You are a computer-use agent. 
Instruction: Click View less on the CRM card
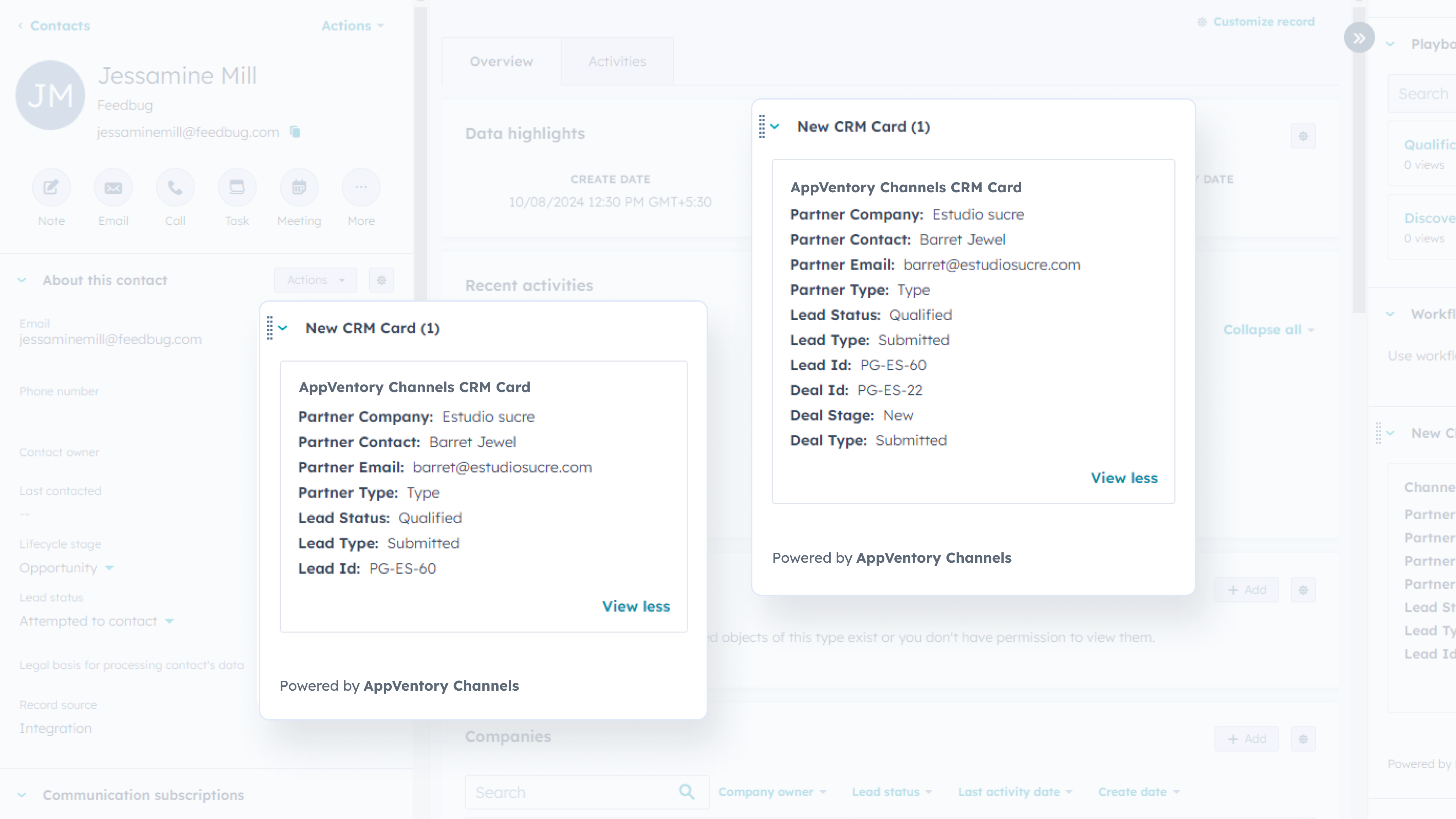click(x=635, y=606)
